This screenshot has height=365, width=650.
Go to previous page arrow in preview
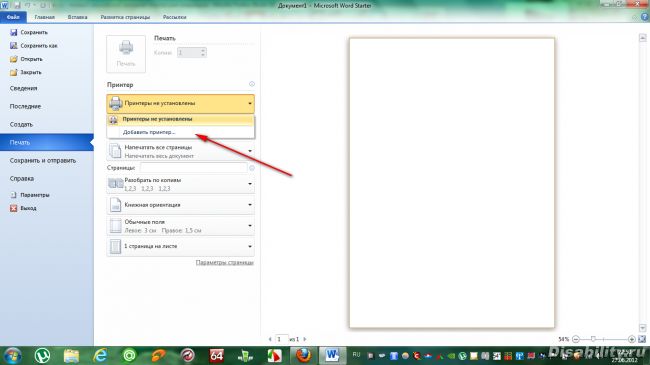pos(270,339)
